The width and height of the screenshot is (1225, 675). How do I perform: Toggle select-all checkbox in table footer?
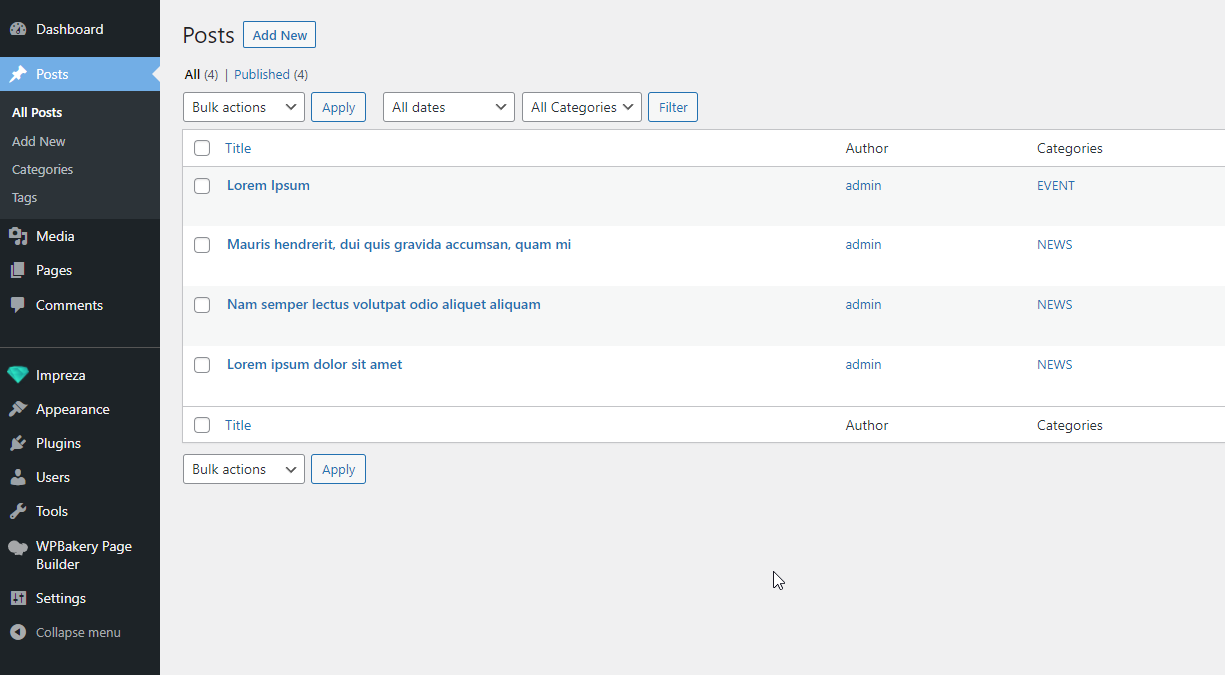coord(202,425)
